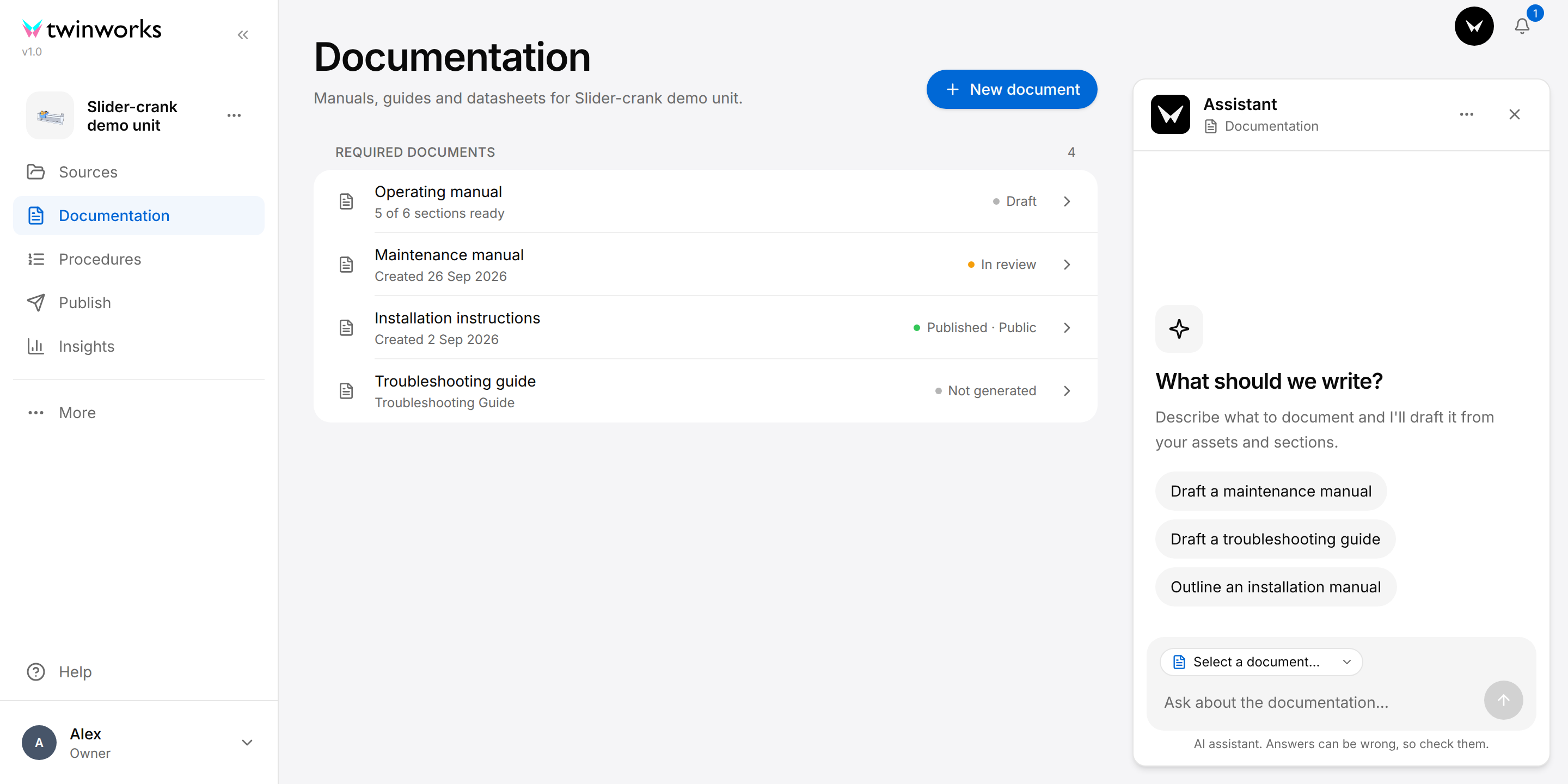Choose the Draft a maintenance manual suggestion

(1270, 491)
